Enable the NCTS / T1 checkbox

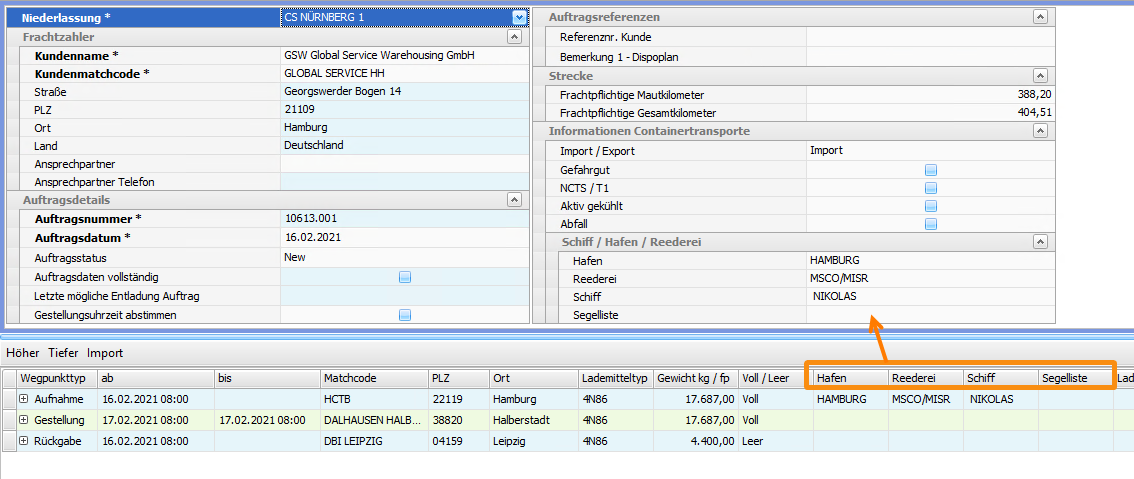point(930,188)
